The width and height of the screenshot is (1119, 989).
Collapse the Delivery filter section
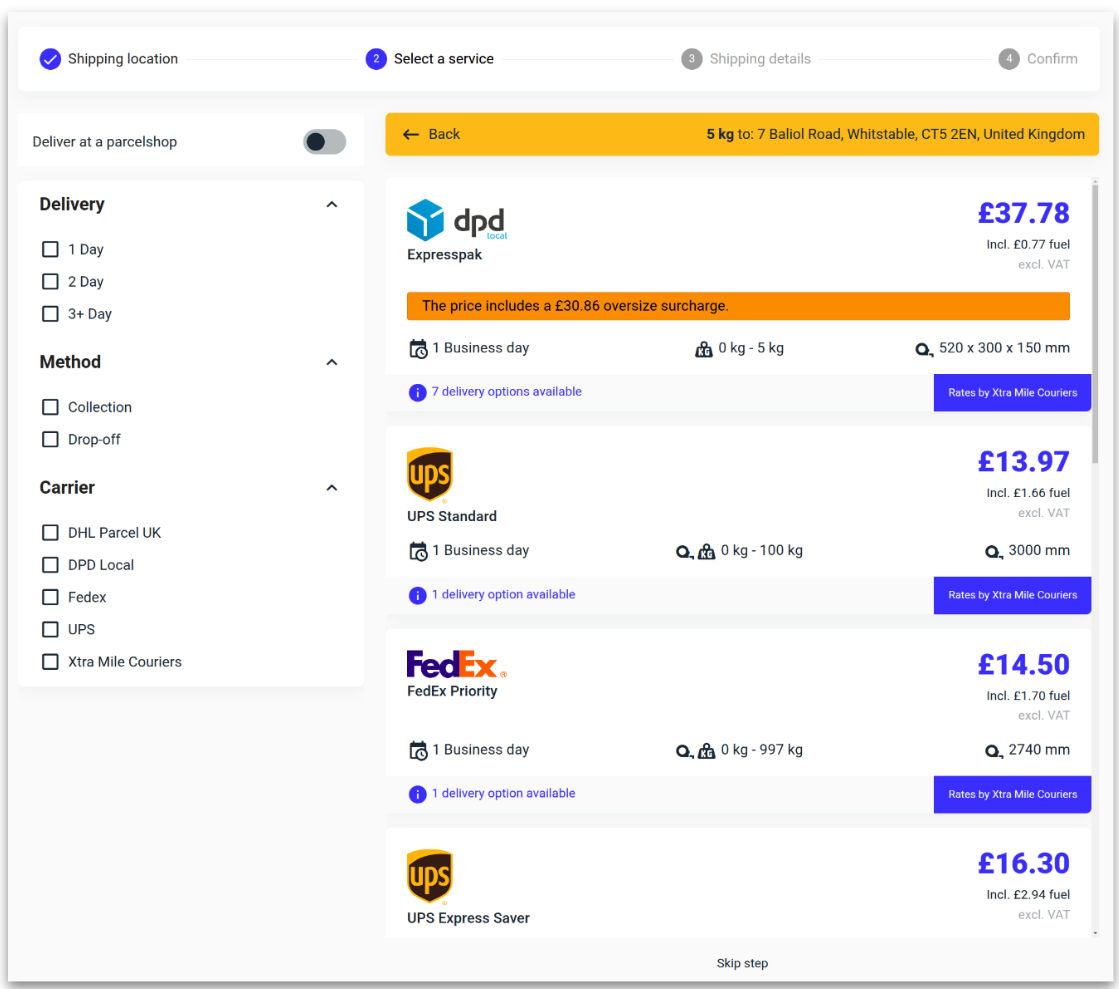tap(332, 204)
